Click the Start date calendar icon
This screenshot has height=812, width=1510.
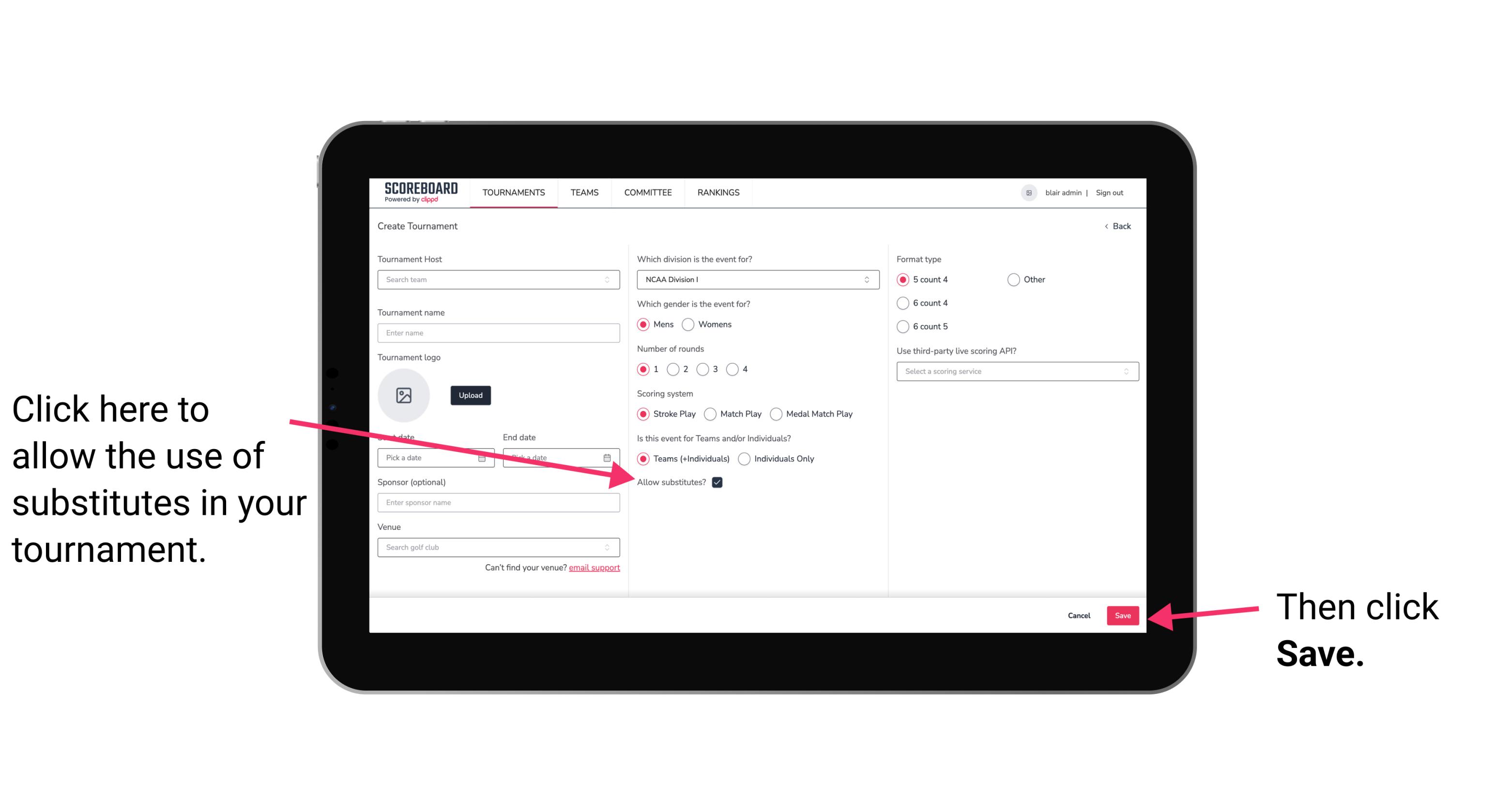click(483, 457)
